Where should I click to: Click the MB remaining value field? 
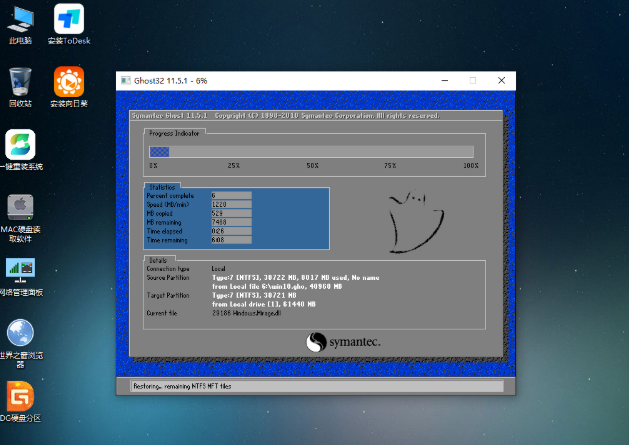[231, 222]
